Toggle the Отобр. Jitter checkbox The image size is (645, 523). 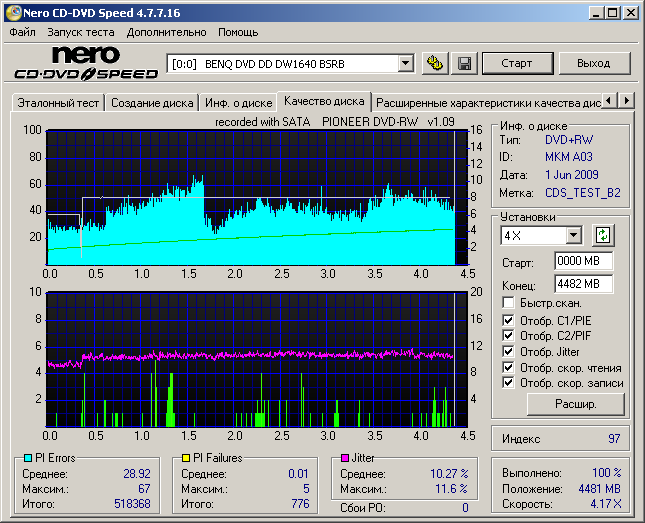[x=508, y=351]
